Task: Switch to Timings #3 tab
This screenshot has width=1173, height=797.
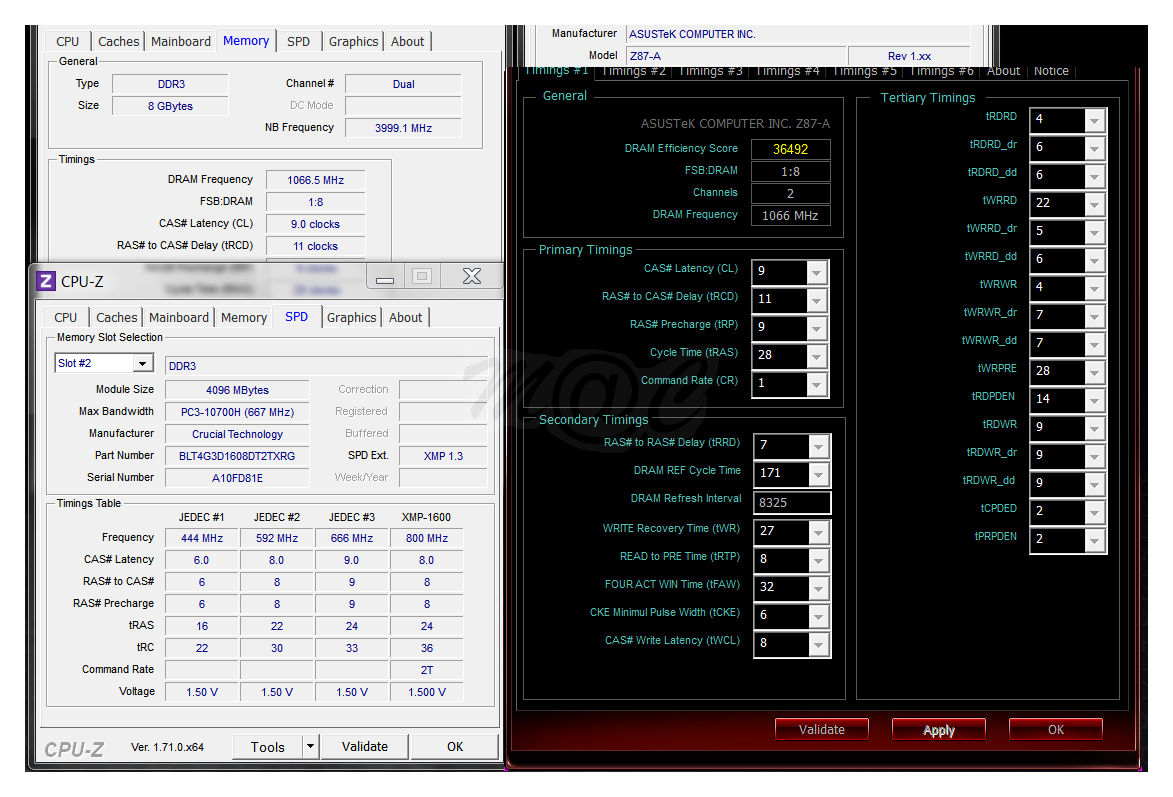Action: pos(711,71)
